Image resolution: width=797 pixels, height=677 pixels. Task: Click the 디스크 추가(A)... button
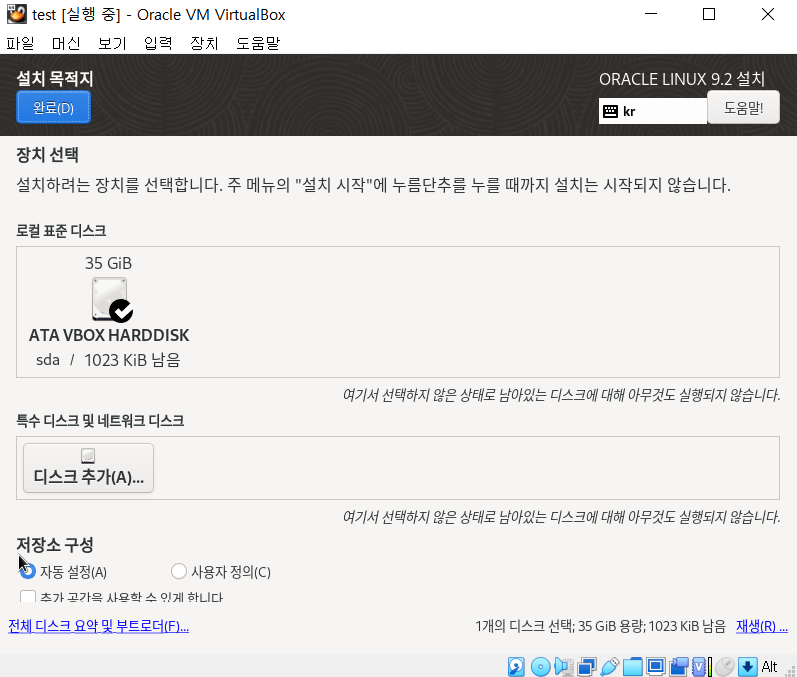tap(88, 468)
